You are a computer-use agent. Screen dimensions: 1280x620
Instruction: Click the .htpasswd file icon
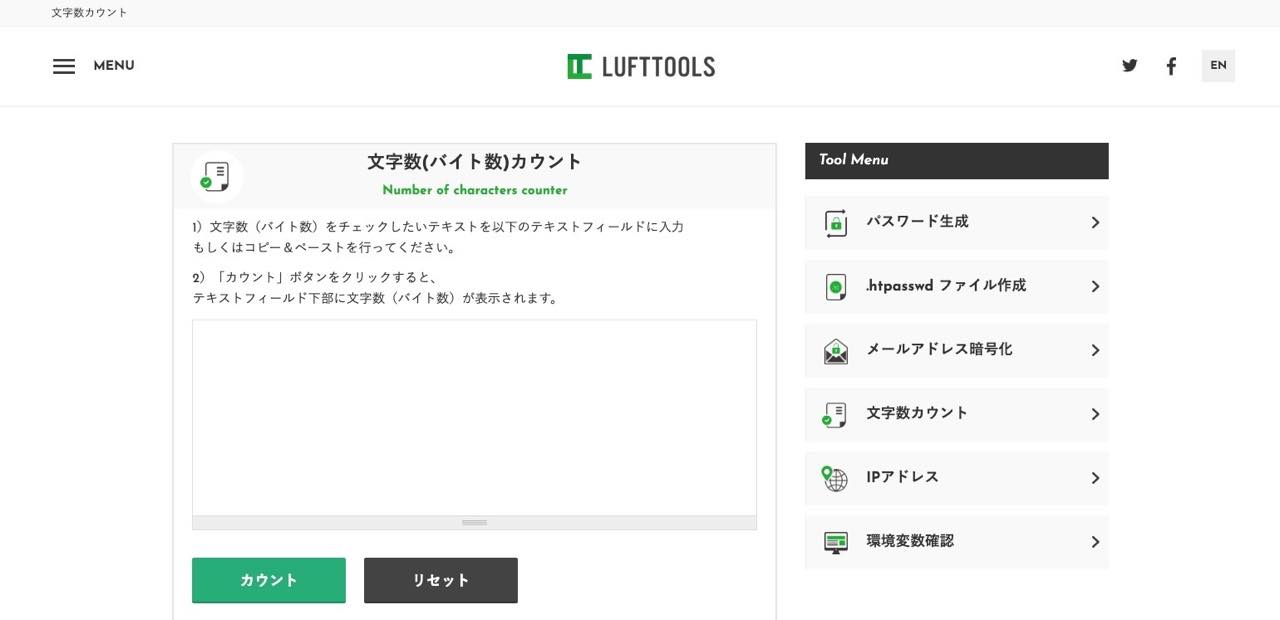tap(835, 286)
